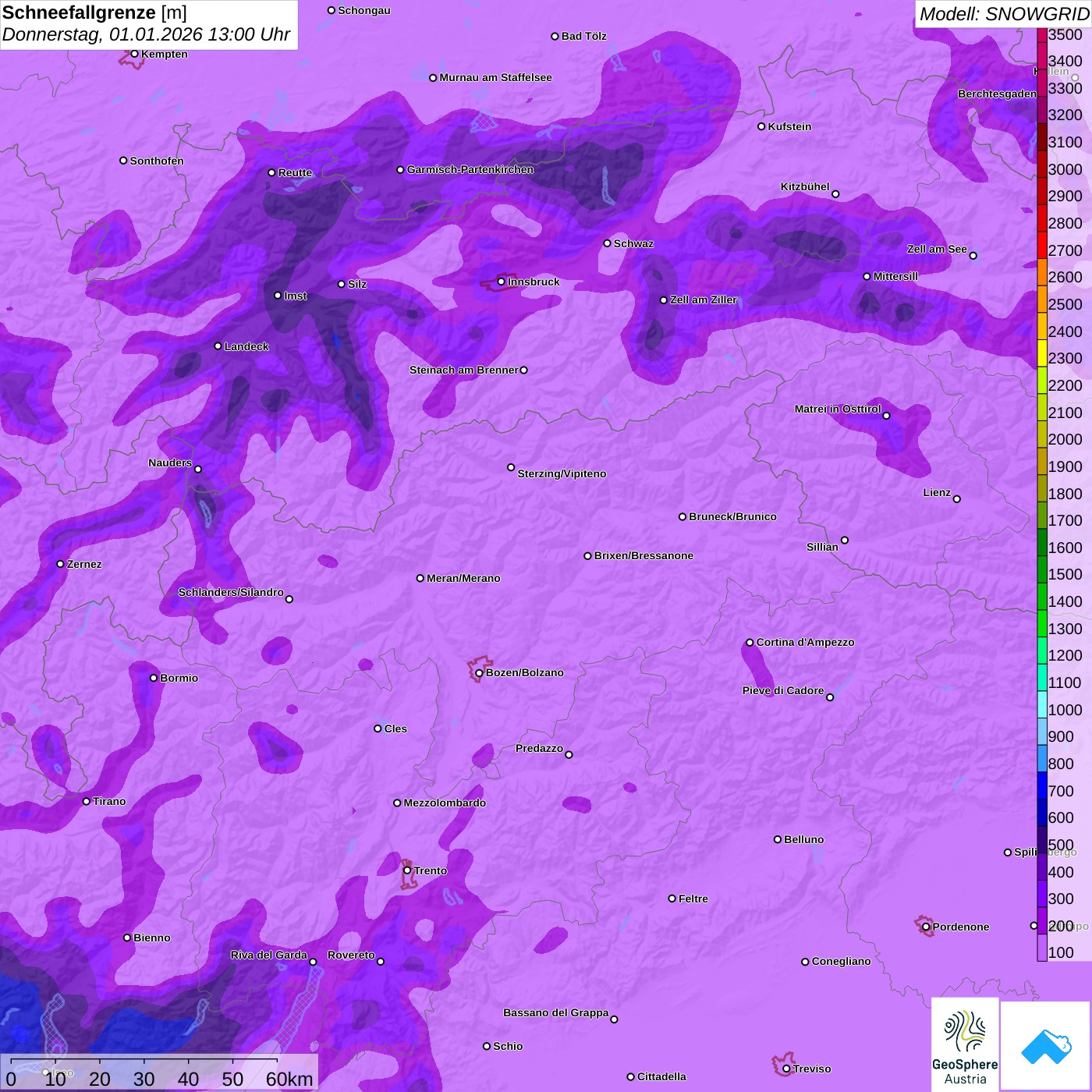Click the '60km' scale bar label
Image resolution: width=1092 pixels, height=1092 pixels.
tap(289, 1079)
